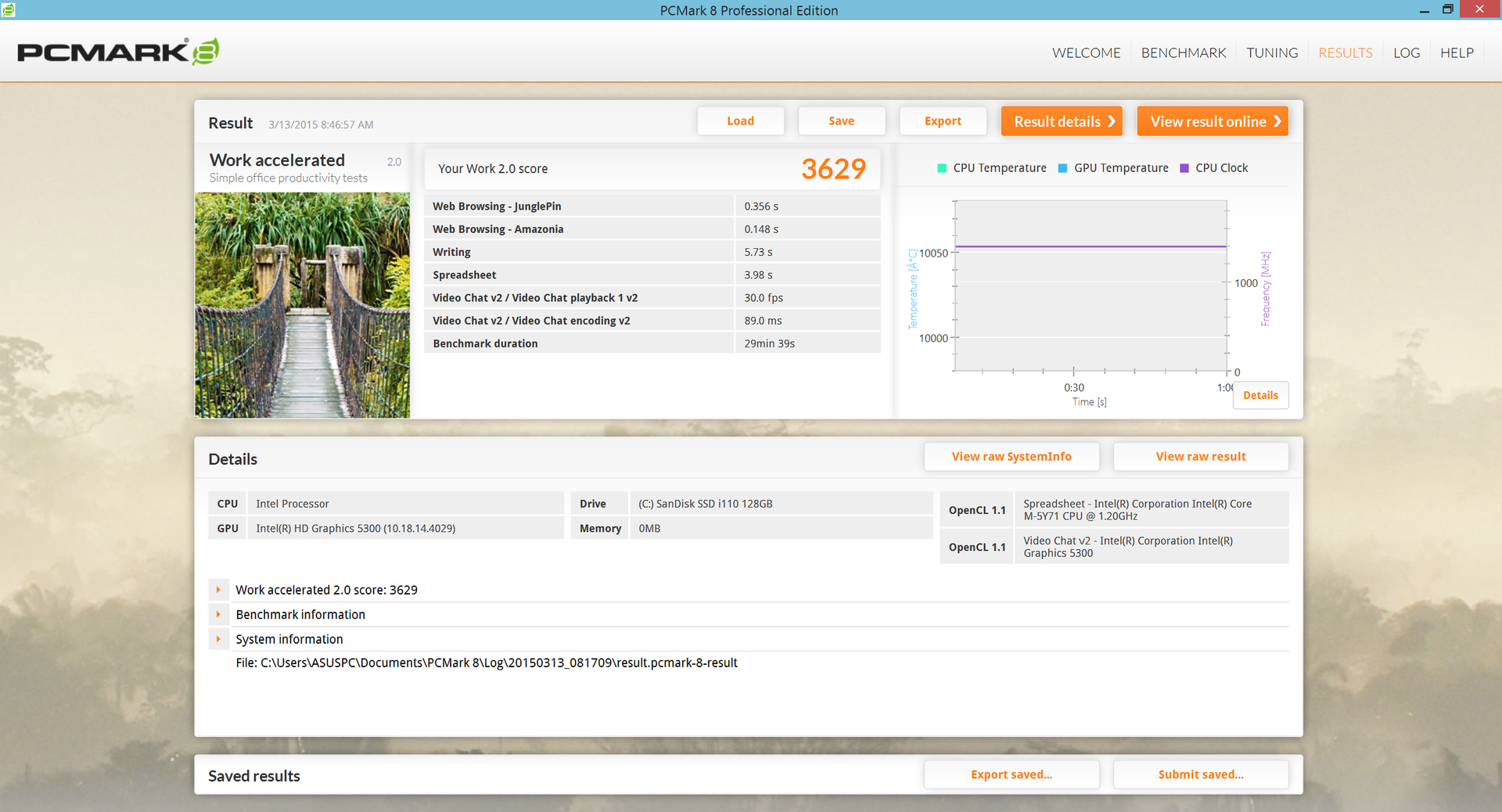Select the Video Chat encoding v2 row
Screen dimensions: 1502x812
pos(652,321)
